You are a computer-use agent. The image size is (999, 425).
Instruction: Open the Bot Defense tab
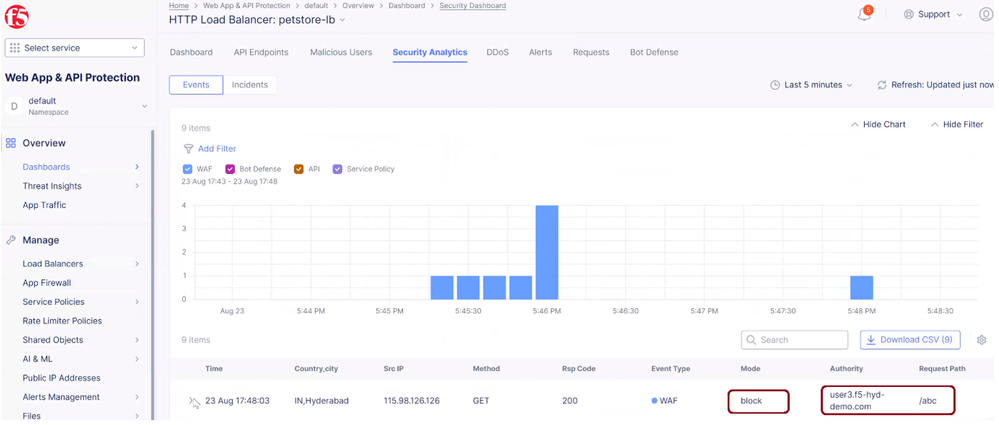pyautogui.click(x=653, y=52)
